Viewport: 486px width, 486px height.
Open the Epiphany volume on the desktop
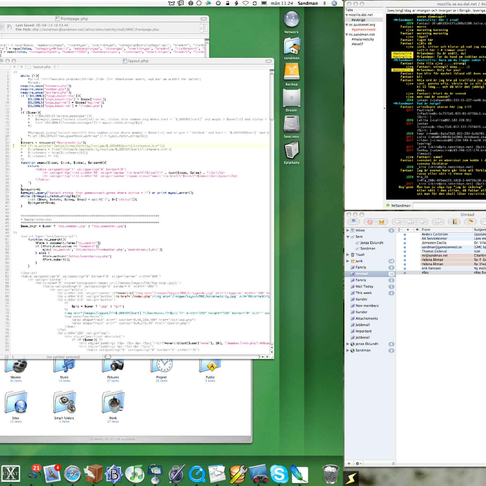click(292, 150)
